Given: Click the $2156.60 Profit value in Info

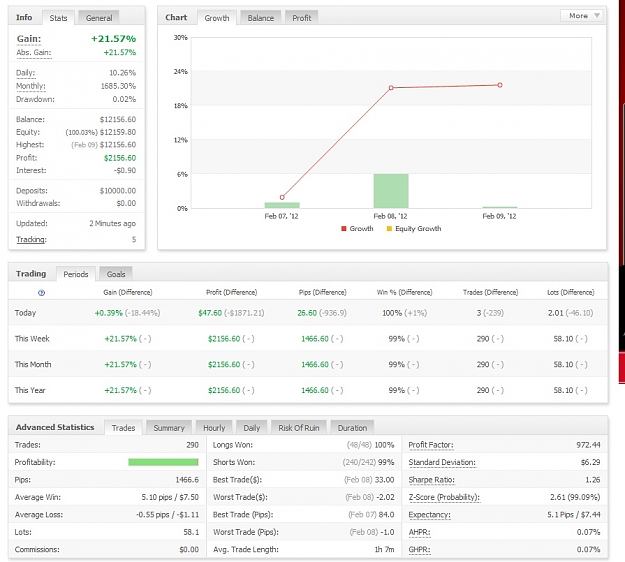Looking at the screenshot, I should coord(120,158).
